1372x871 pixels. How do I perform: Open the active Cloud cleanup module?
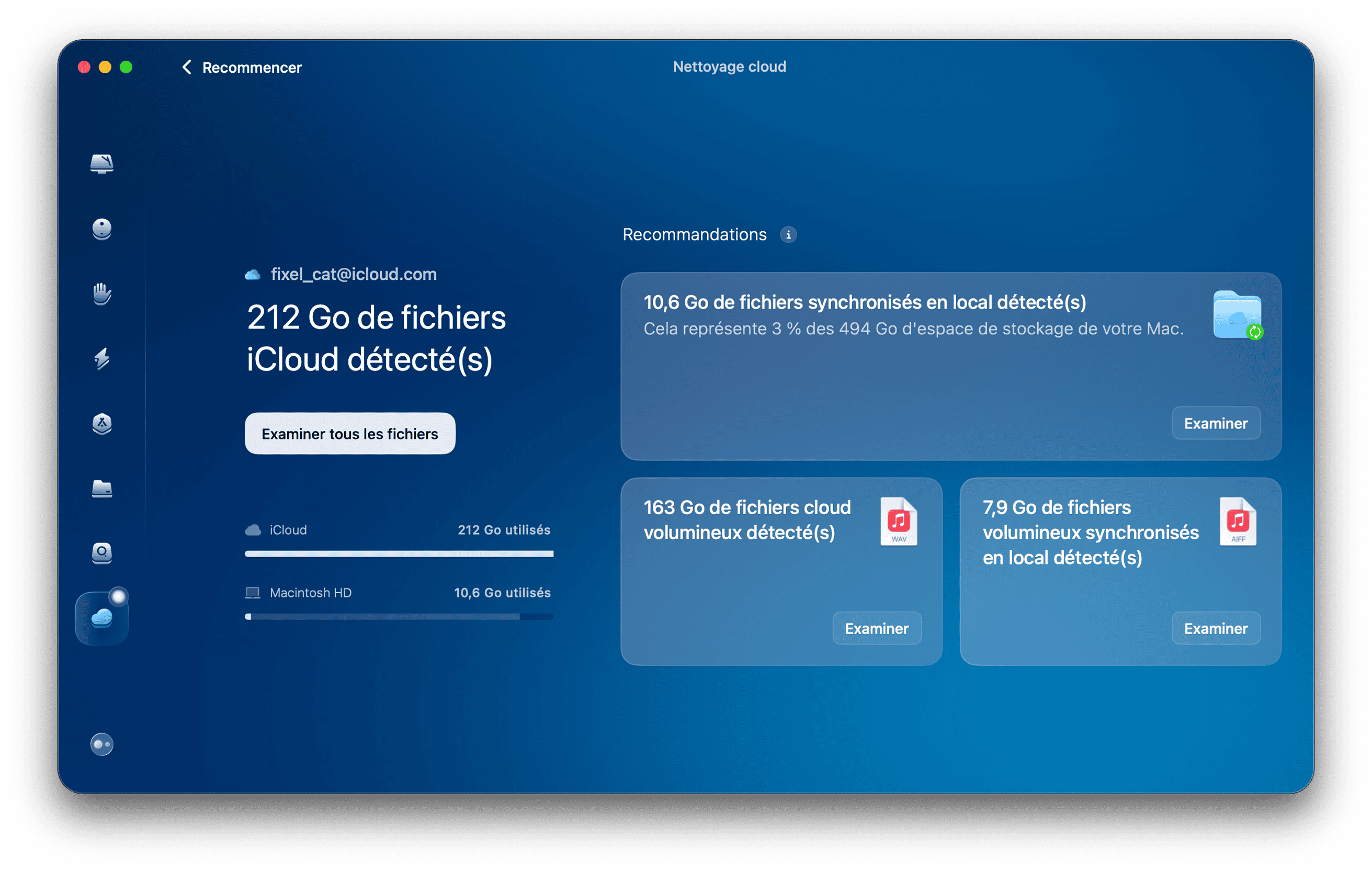[x=101, y=617]
